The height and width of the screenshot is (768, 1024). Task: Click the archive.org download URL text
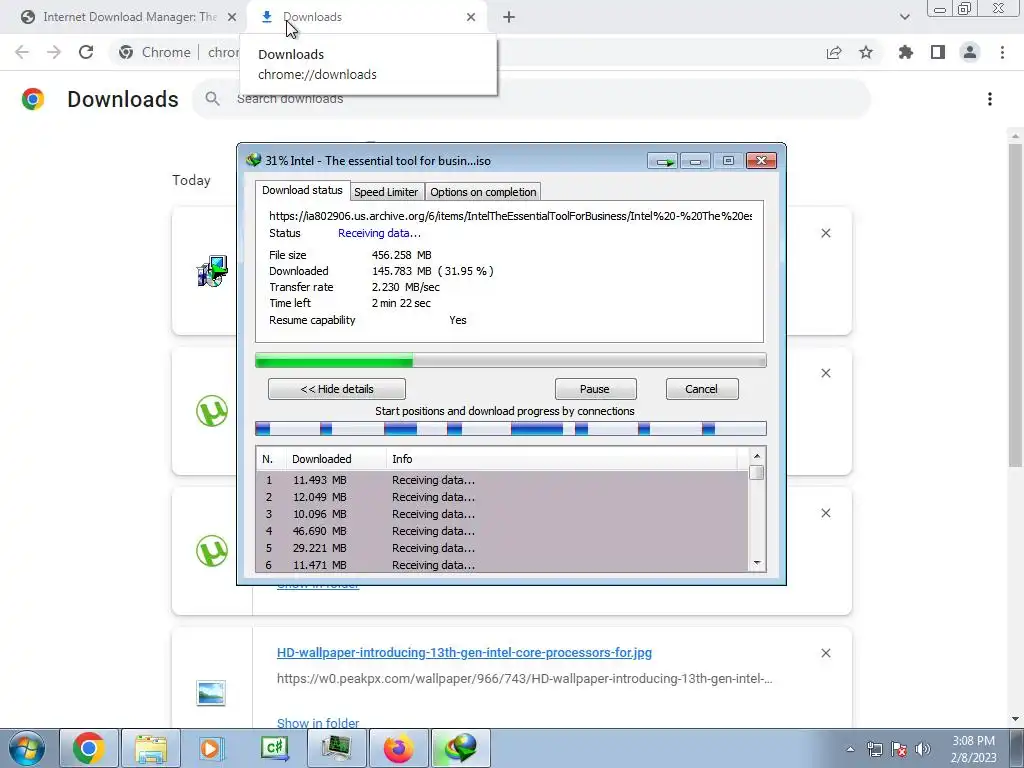[511, 216]
